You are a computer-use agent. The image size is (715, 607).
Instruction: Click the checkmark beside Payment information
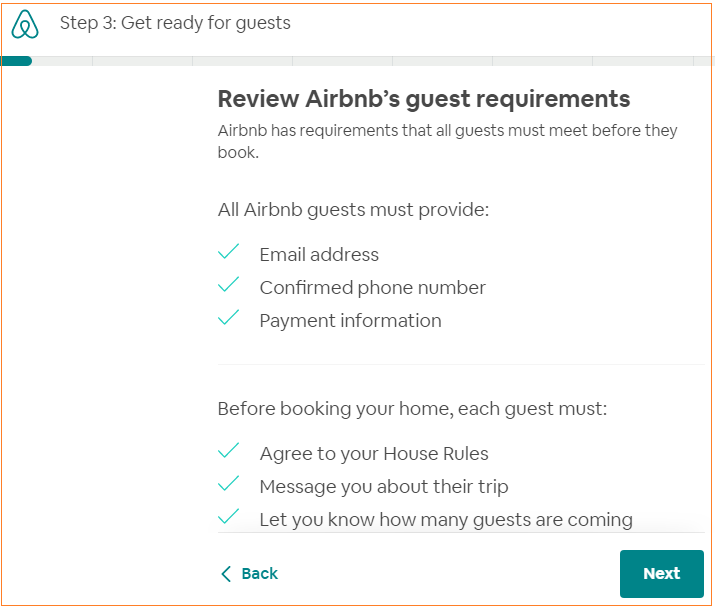pyautogui.click(x=229, y=318)
